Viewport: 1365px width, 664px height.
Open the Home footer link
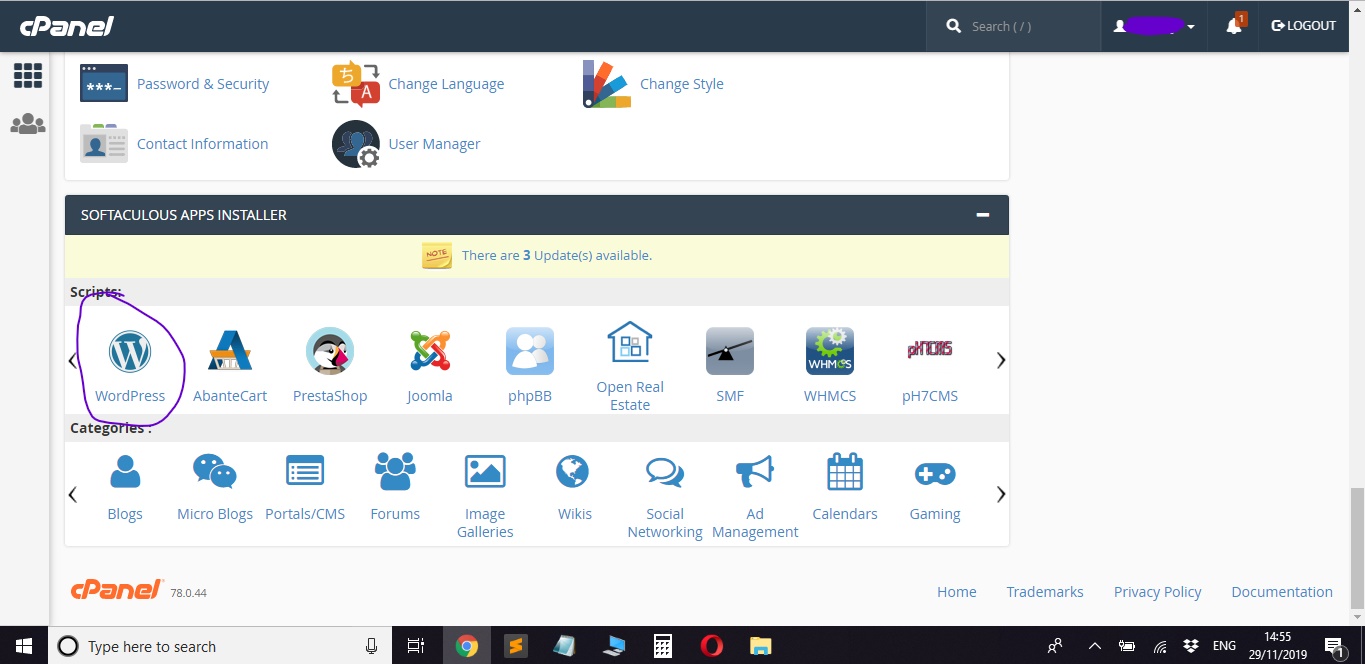click(957, 592)
